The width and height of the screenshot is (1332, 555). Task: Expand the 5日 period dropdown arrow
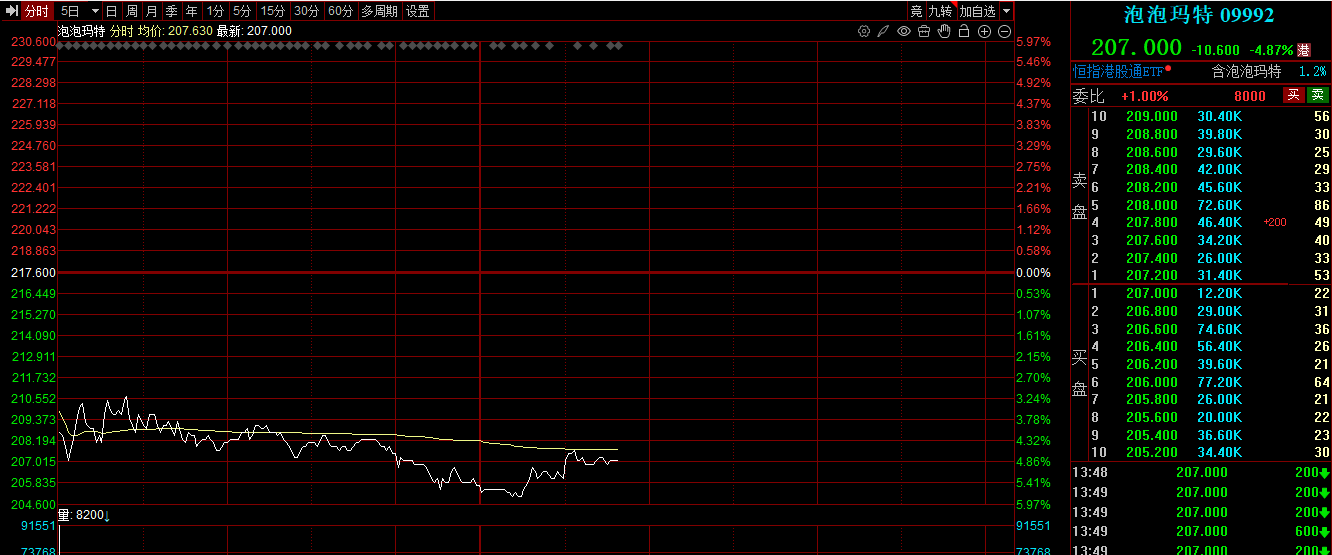point(95,11)
